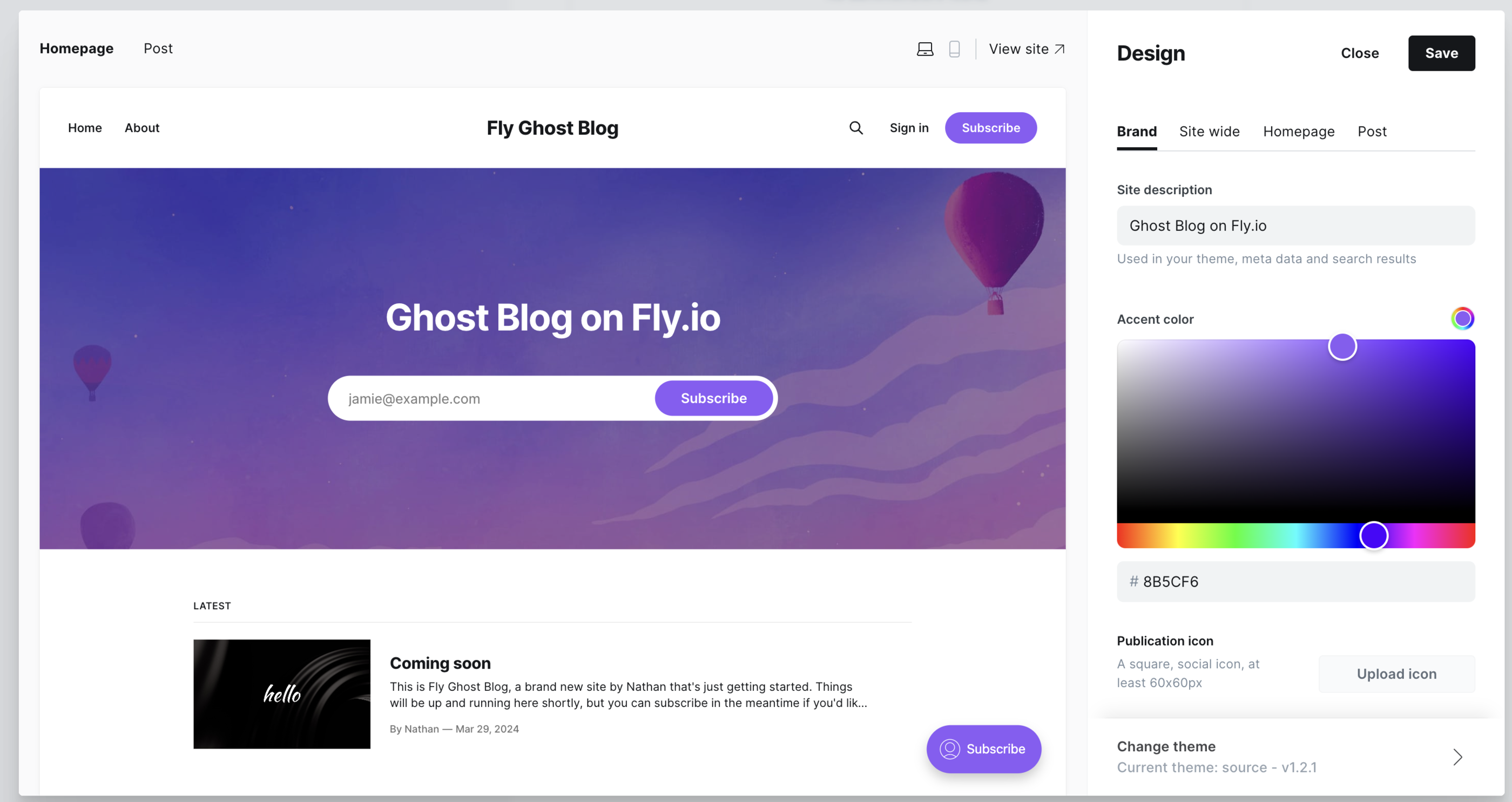Click the Homepage tab in Design panel

(x=1299, y=131)
